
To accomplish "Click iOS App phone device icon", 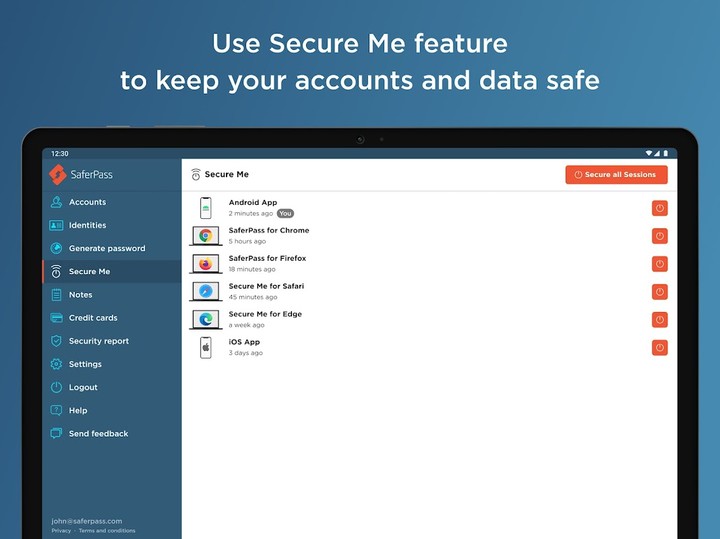I will coord(206,348).
